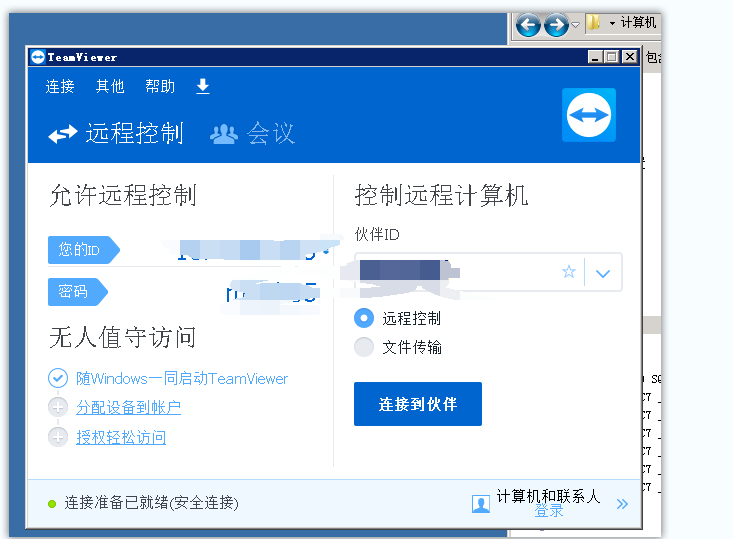The height and width of the screenshot is (539, 733).
Task: Click the Explorer window back arrow
Action: tap(528, 24)
